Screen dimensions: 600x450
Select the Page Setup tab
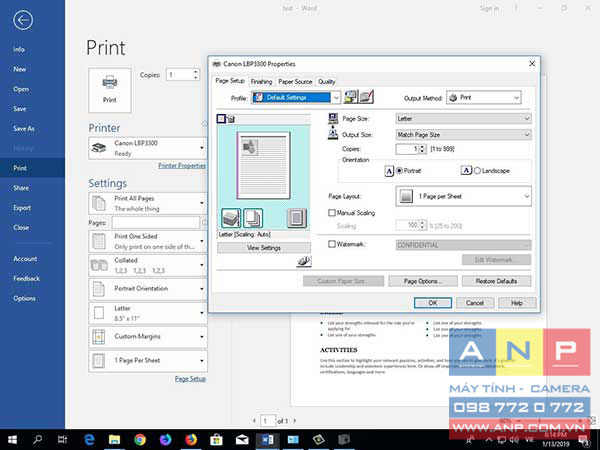click(230, 81)
